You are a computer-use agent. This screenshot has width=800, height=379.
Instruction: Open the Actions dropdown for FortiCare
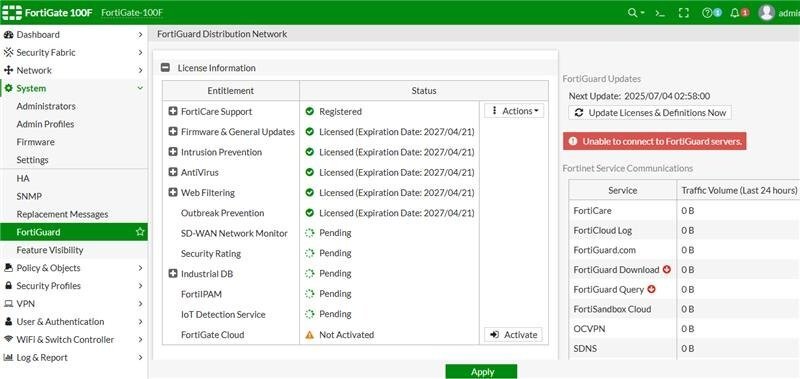tap(514, 111)
